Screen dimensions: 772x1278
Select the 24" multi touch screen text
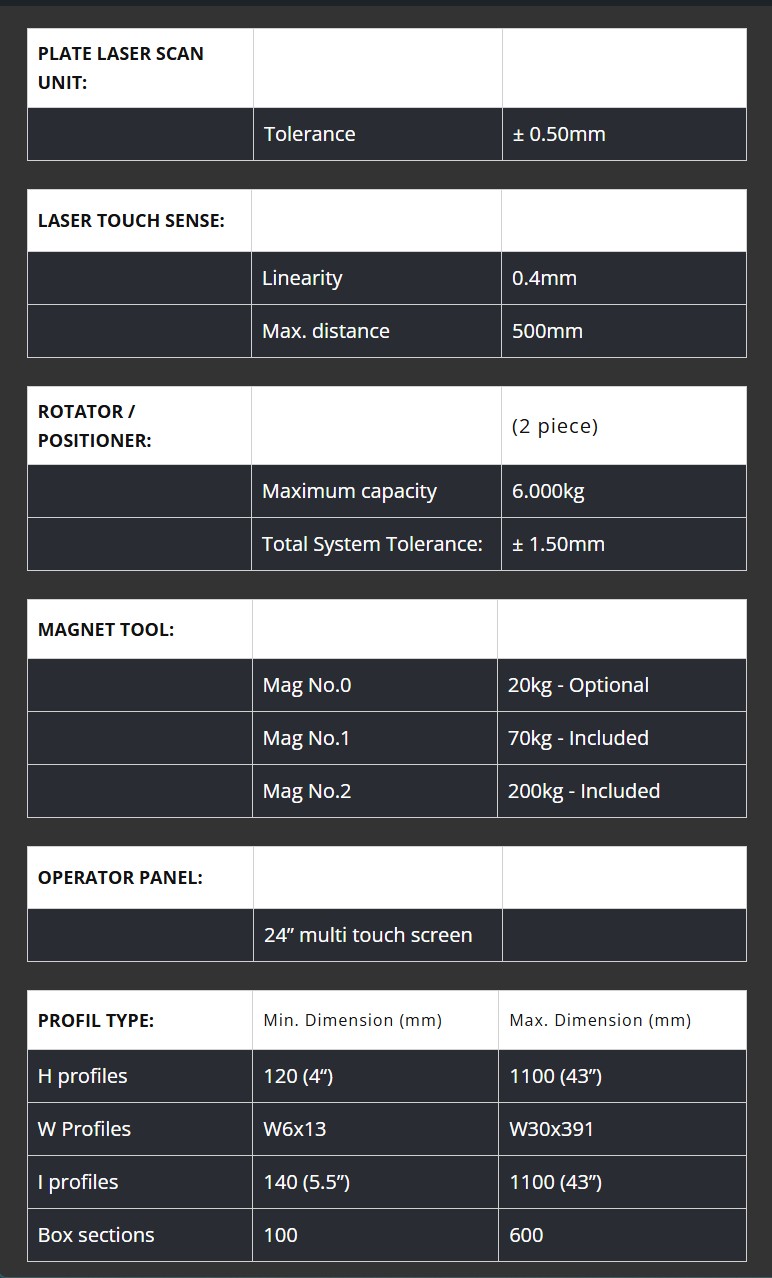coord(368,935)
